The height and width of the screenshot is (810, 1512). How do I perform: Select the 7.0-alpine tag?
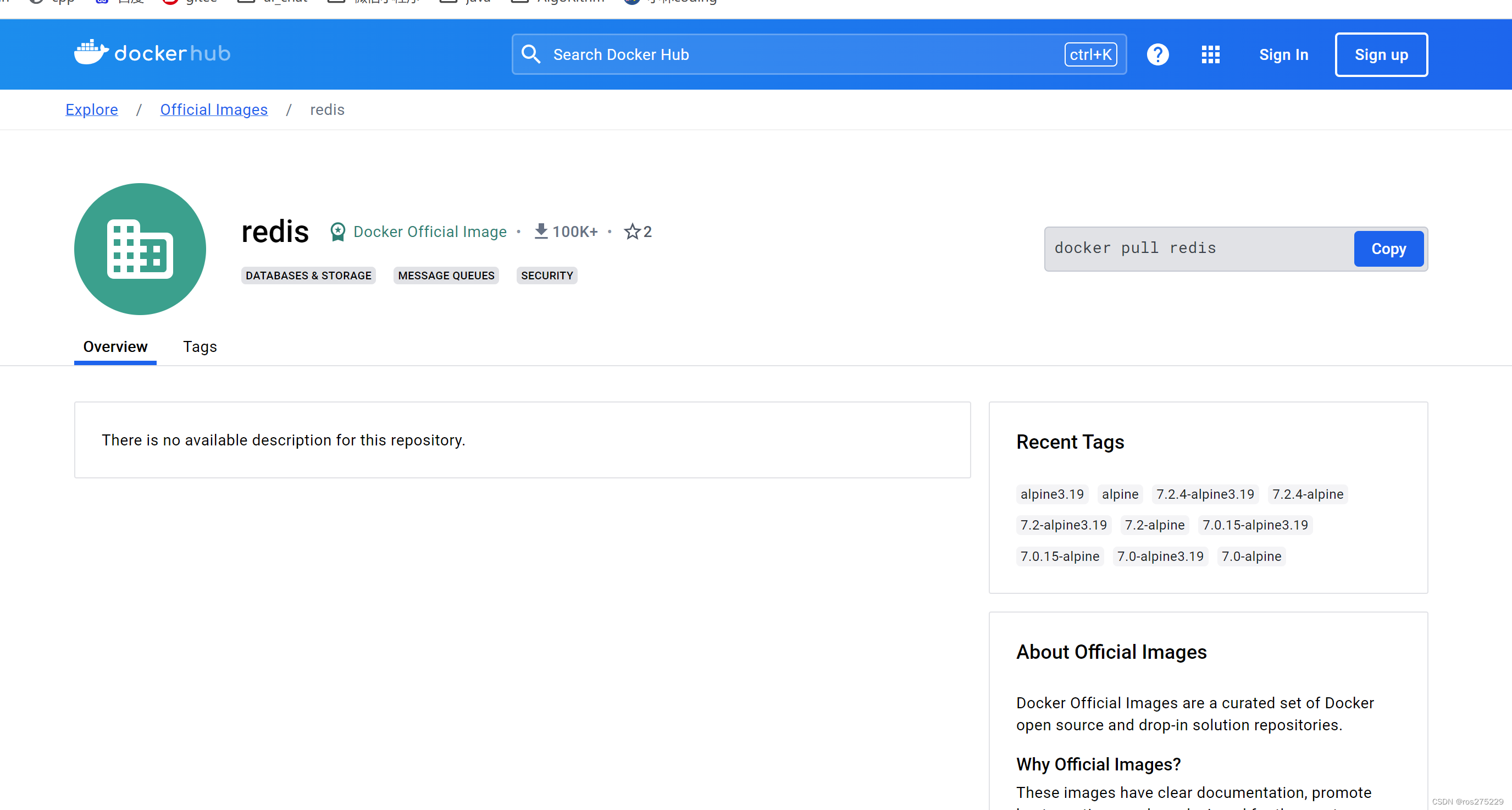[x=1251, y=556]
